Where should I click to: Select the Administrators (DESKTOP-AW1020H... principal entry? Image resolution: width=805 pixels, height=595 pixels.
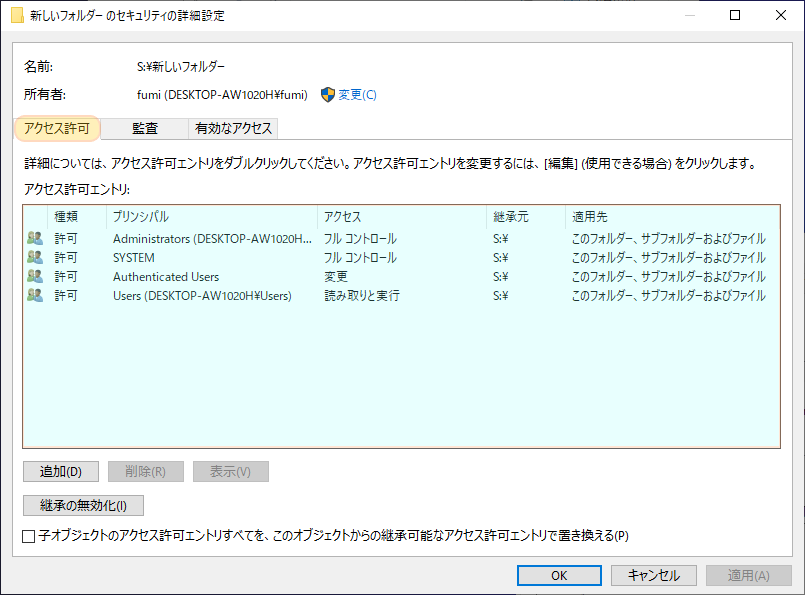(212, 239)
